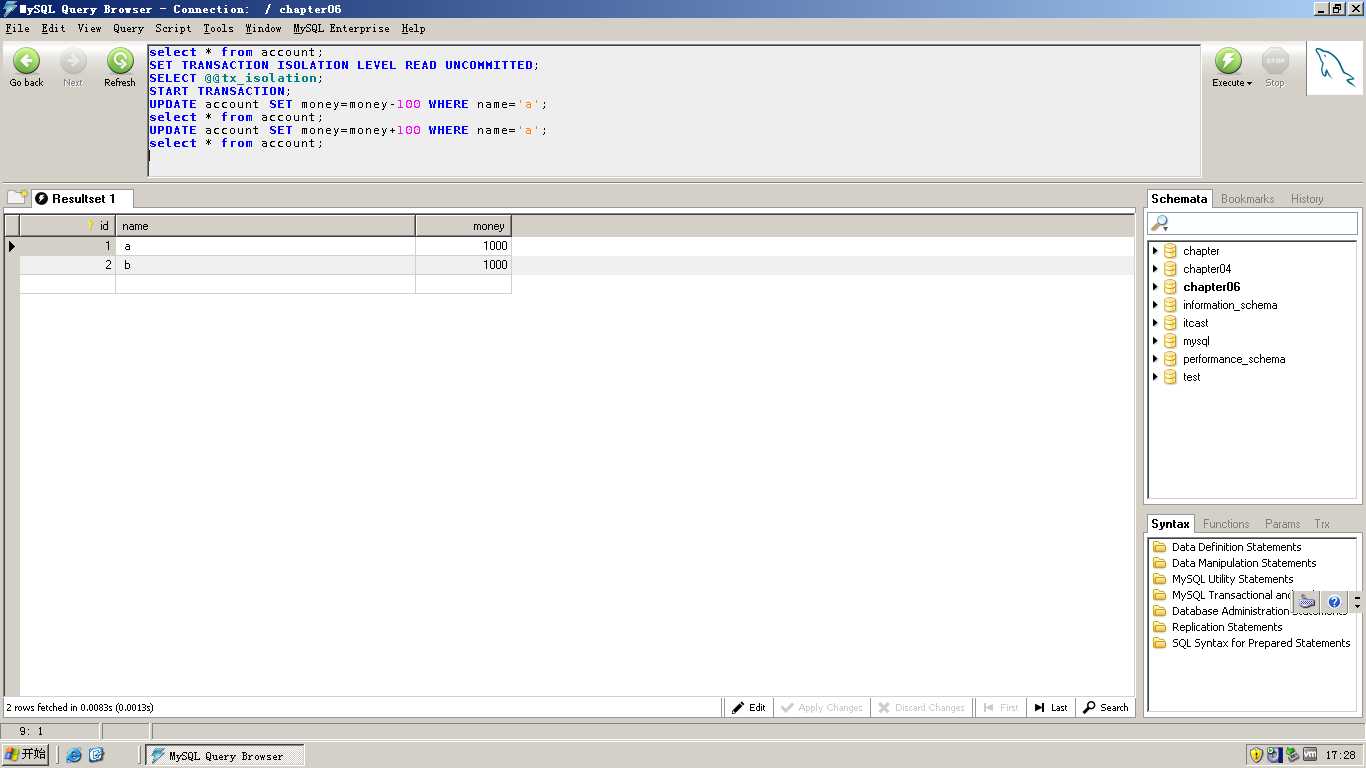
Task: Jump to Last row button
Action: (1051, 707)
